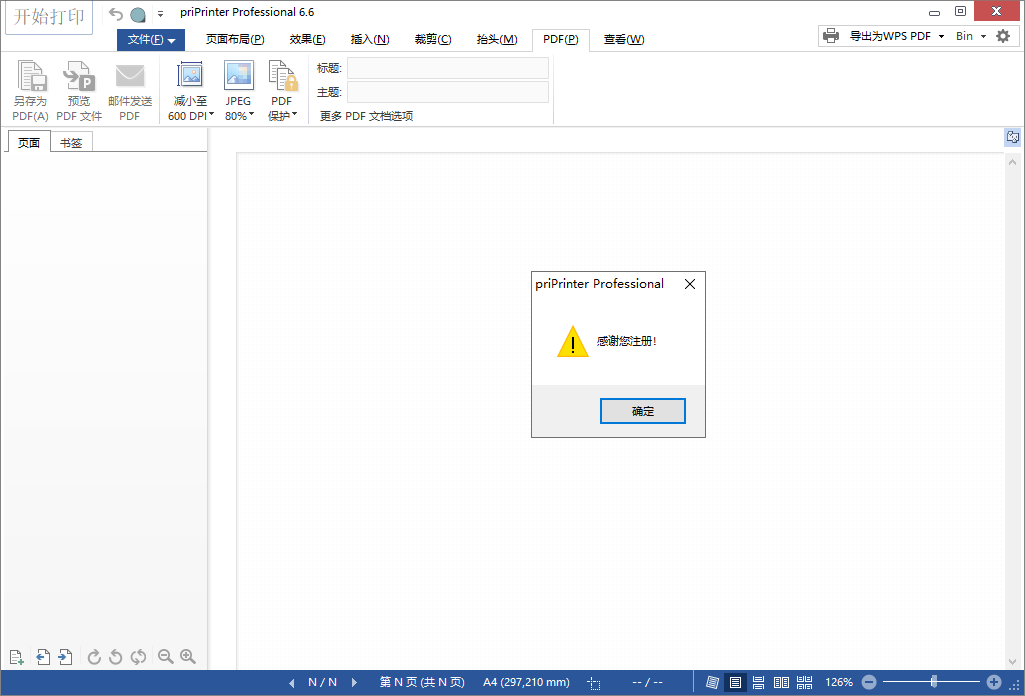
Task: Click the side panel icon at top right
Action: (1013, 137)
